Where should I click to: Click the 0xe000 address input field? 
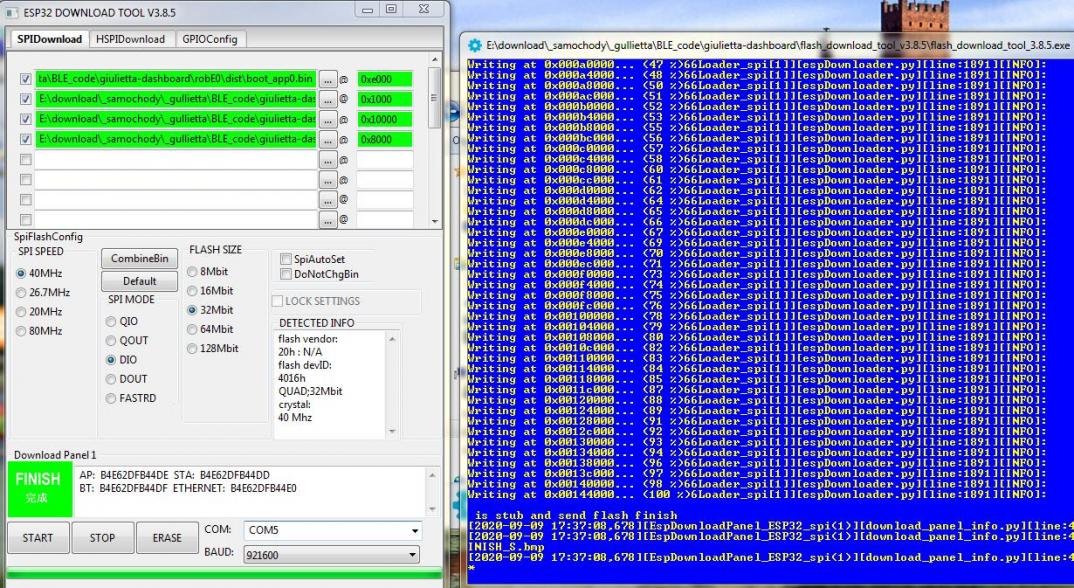click(384, 79)
